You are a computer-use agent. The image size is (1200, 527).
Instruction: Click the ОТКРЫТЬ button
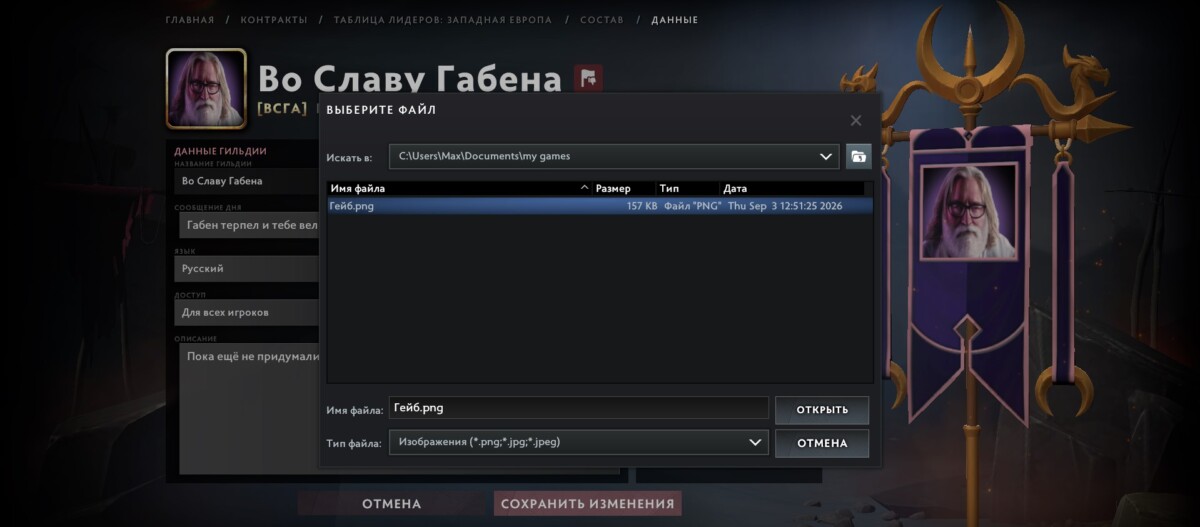coord(822,410)
